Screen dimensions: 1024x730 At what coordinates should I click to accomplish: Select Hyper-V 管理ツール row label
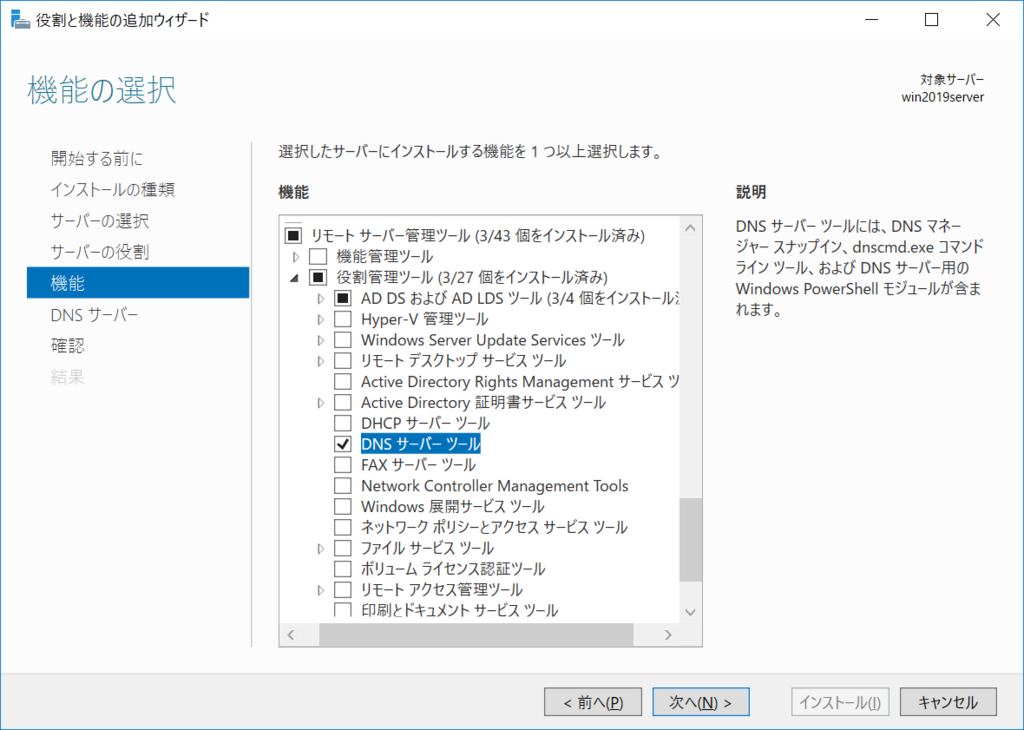point(424,319)
